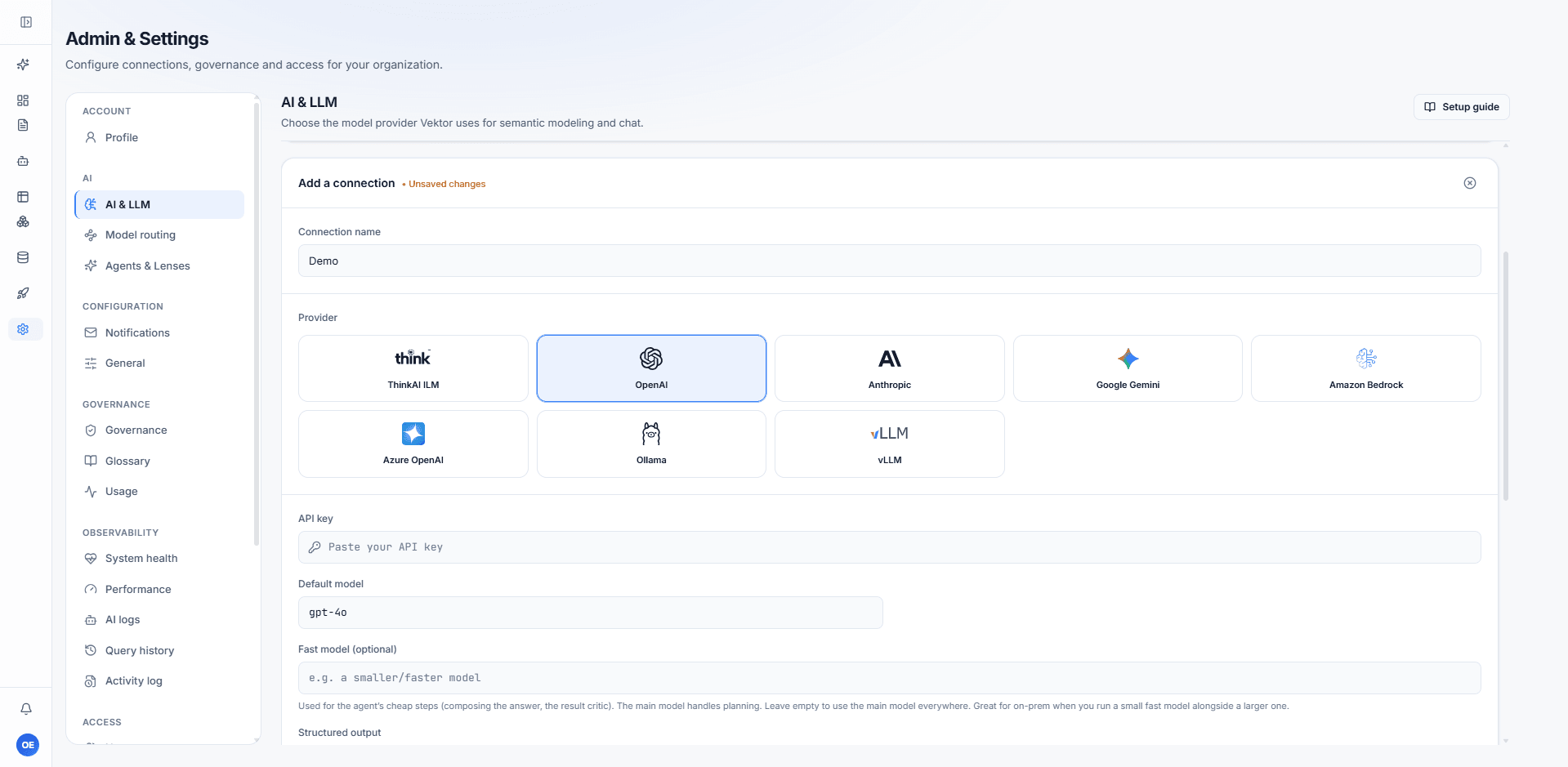1568x767 pixels.
Task: Open the stacked cubes icon in left rail
Action: 23,221
